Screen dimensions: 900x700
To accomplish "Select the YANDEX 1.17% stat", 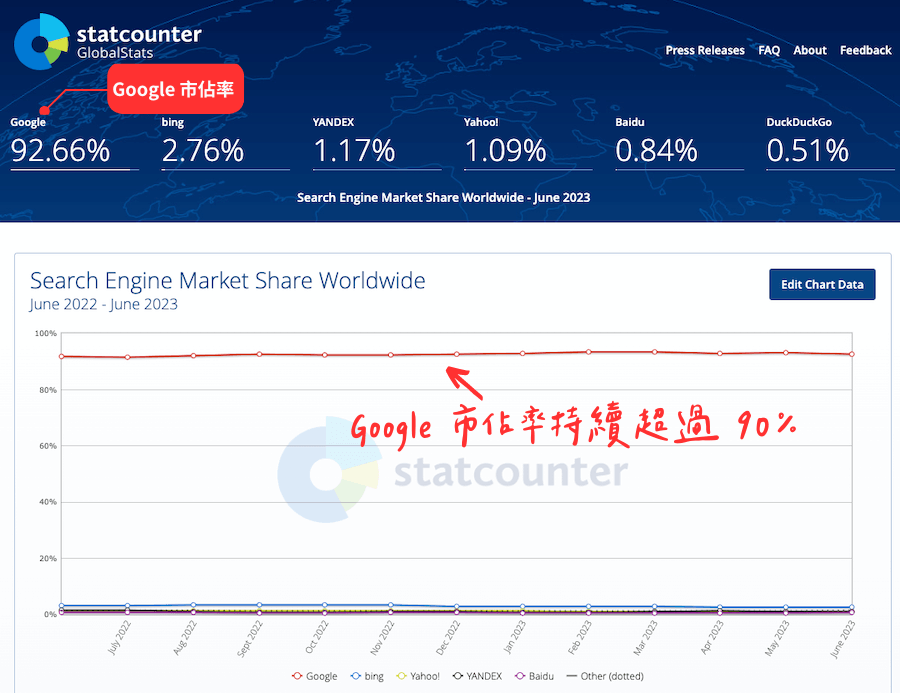I will [x=377, y=143].
